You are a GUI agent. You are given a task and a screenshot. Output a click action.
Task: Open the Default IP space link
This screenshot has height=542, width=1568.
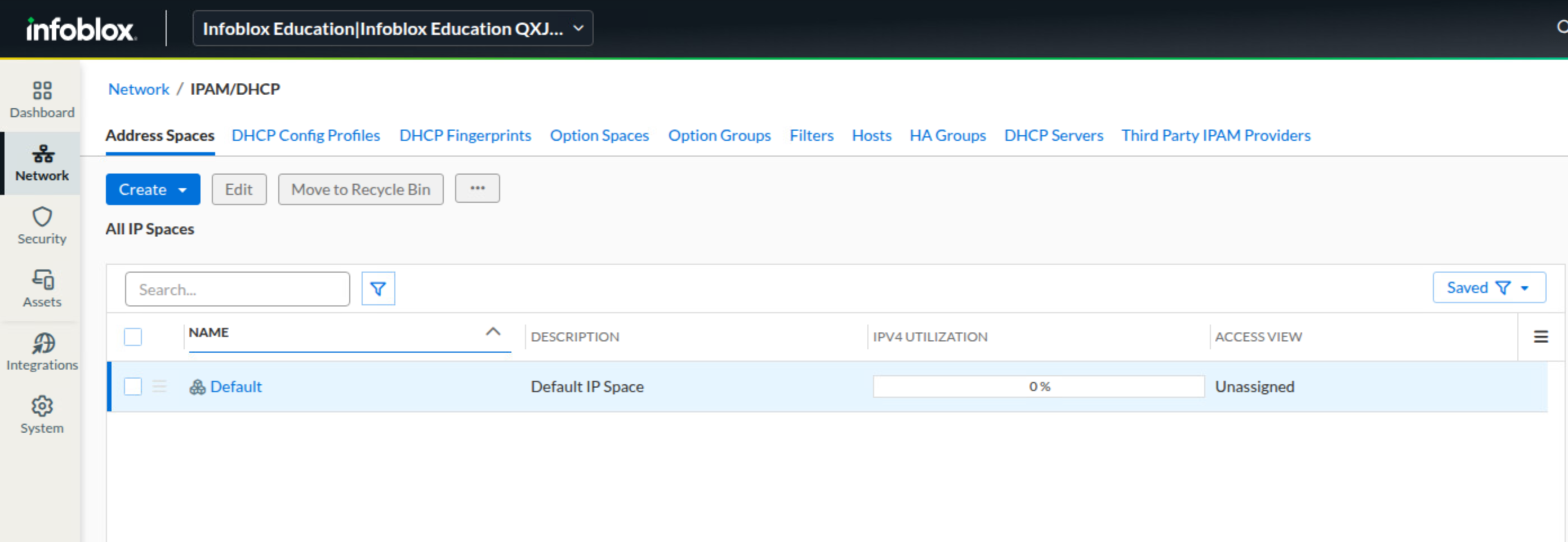236,386
